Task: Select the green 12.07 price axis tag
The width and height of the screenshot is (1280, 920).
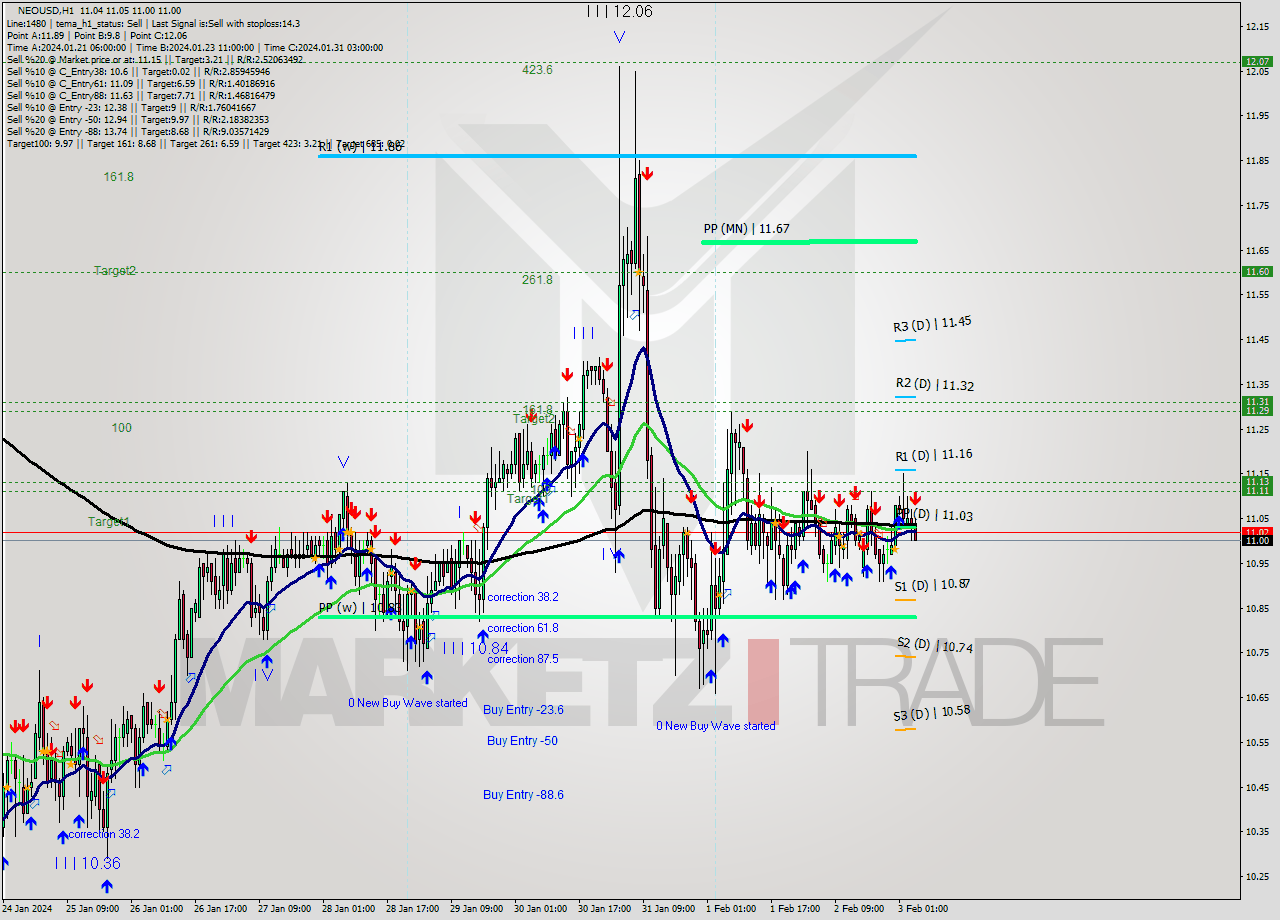Action: point(1257,62)
